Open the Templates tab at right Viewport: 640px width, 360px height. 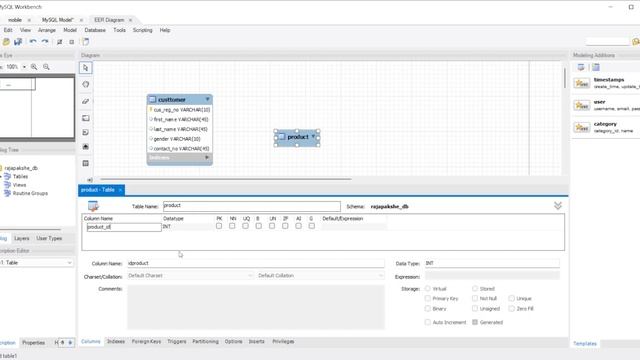584,344
